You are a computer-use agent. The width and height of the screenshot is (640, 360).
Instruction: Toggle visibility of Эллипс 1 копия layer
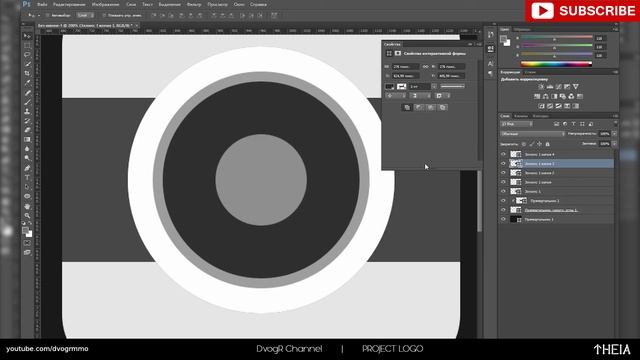click(503, 182)
